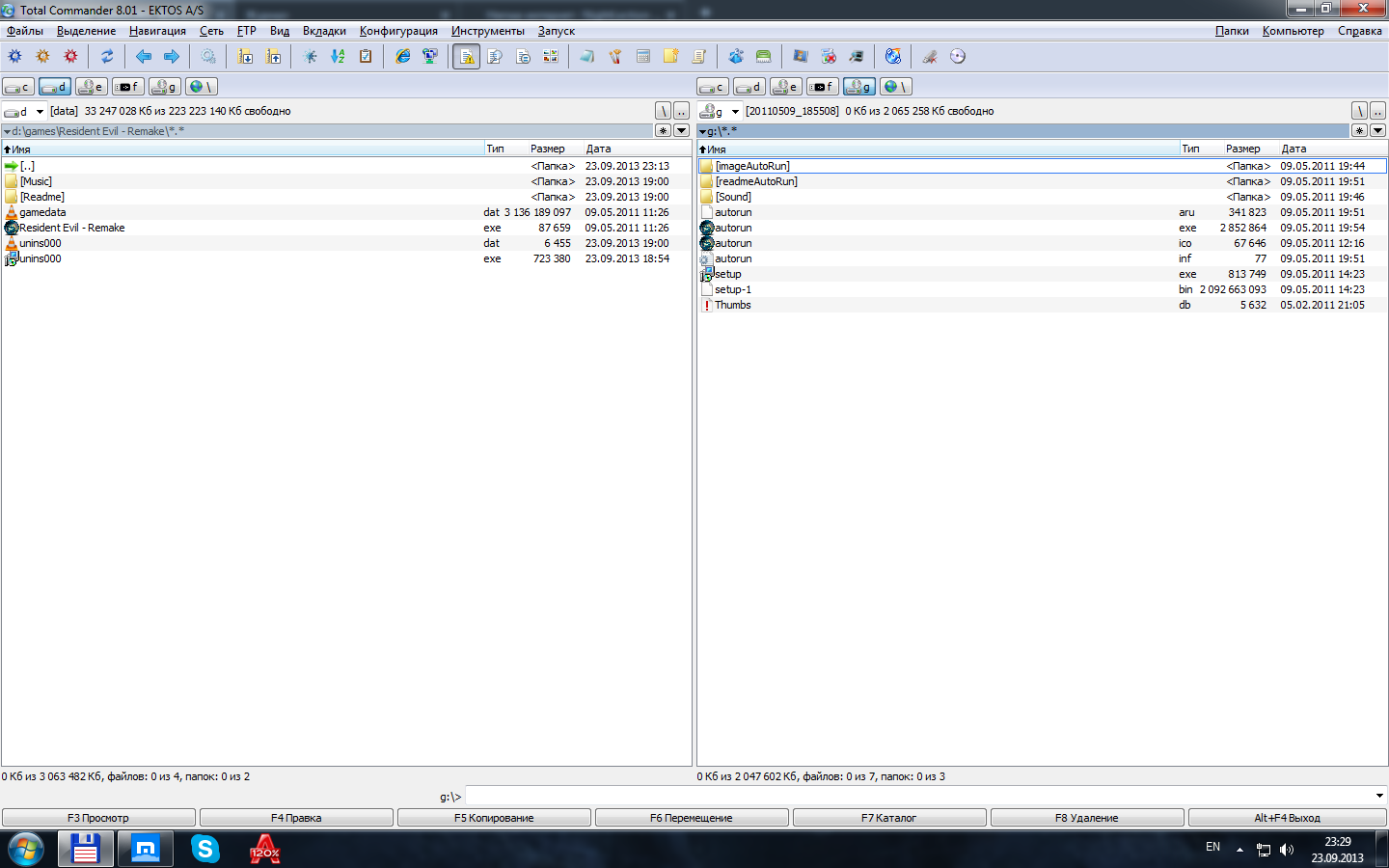
Task: Switch right panel to drive e
Action: click(x=786, y=87)
